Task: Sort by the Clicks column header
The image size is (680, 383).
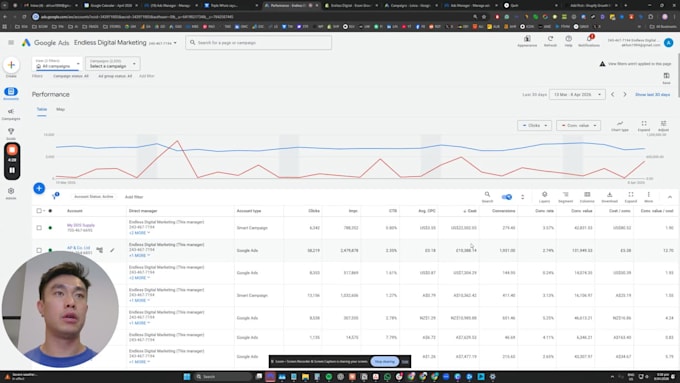Action: 314,211
